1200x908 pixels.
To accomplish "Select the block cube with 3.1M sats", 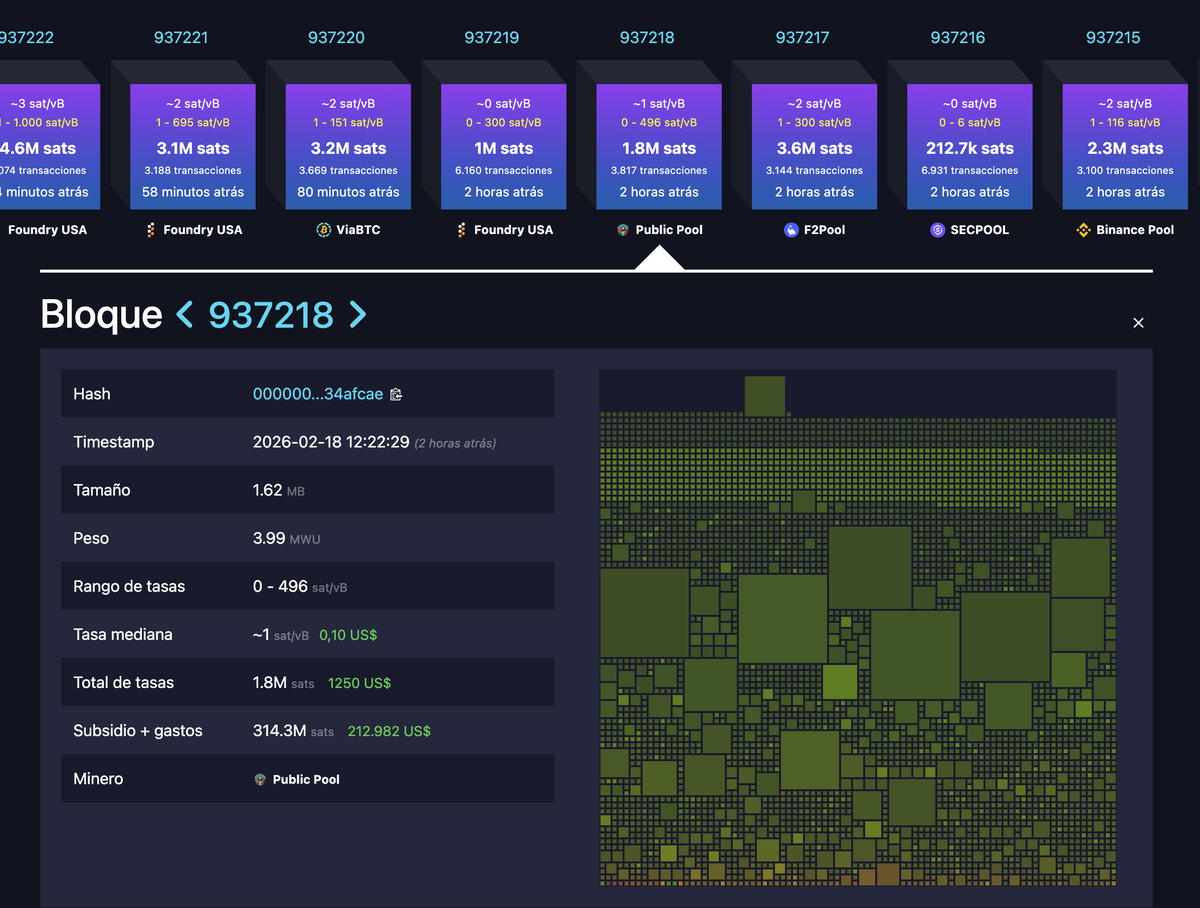I will coord(193,146).
